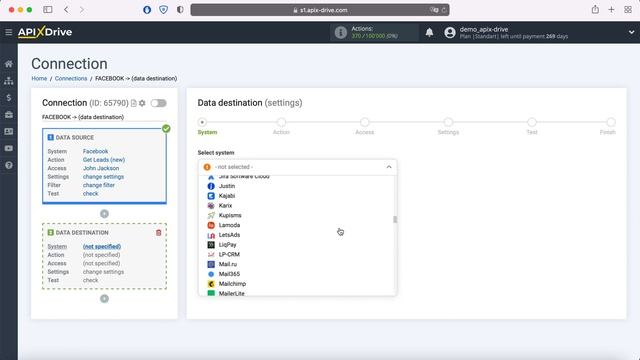Select Mail365 from the system list
Screen dimensions: 640x360
(297, 274)
